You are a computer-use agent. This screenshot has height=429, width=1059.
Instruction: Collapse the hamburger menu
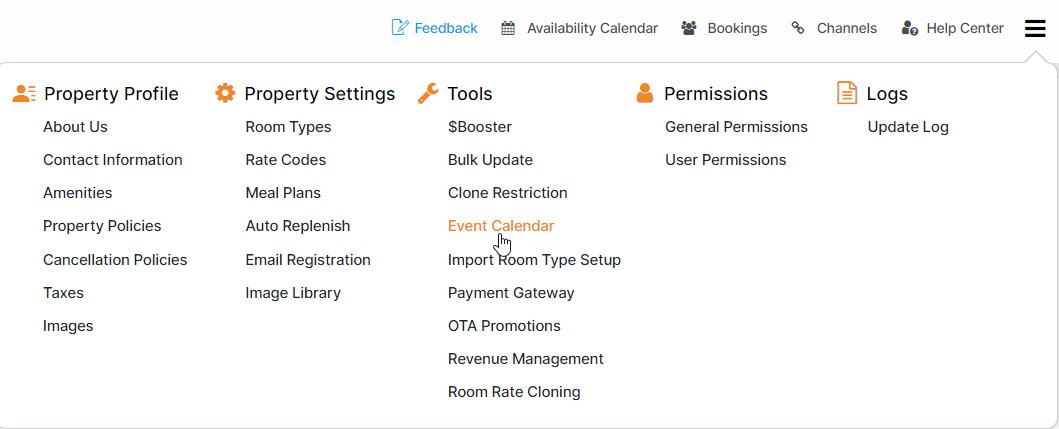pyautogui.click(x=1035, y=28)
